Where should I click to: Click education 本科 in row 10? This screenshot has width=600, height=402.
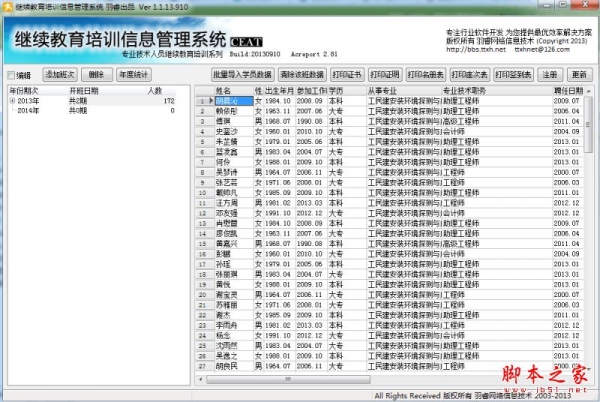point(336,193)
